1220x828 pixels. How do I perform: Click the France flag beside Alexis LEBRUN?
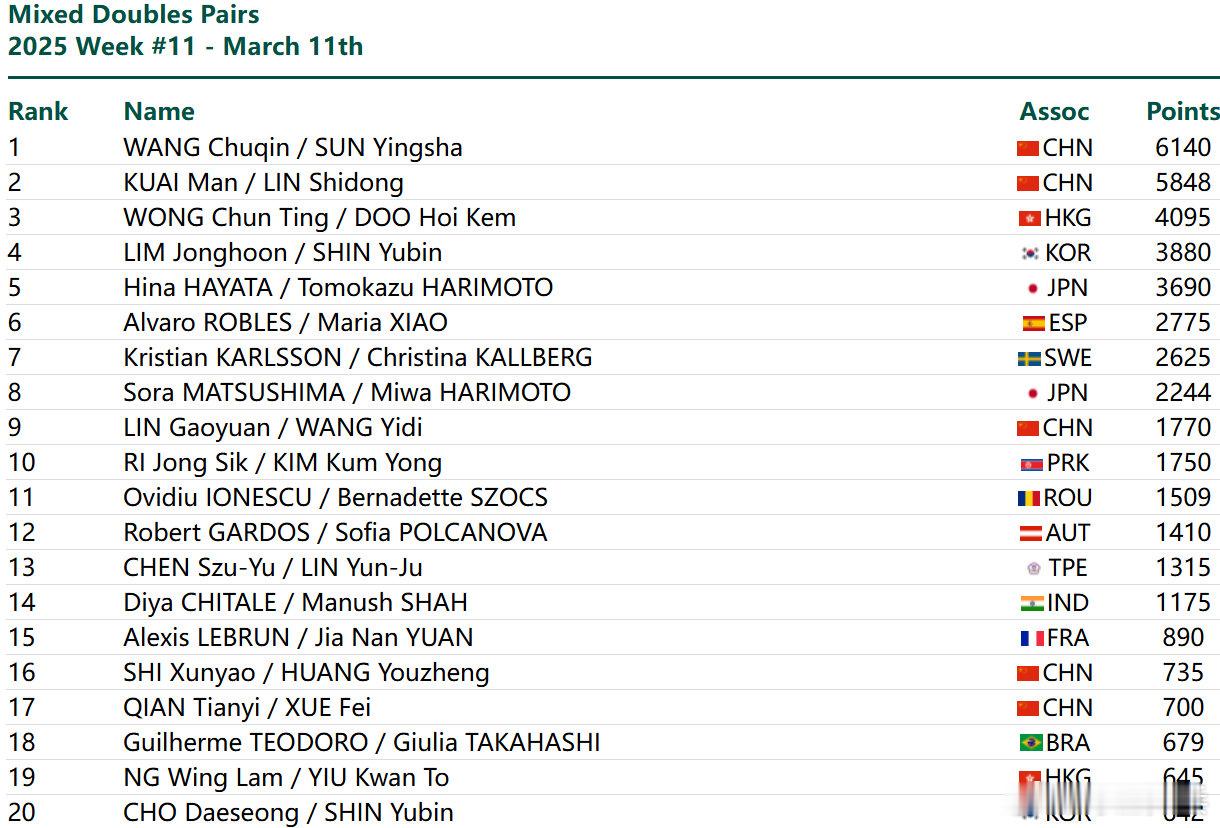click(x=1032, y=638)
